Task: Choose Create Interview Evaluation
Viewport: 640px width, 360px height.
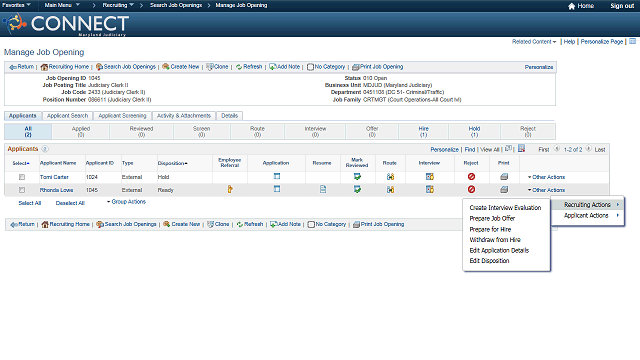Action: tap(505, 207)
